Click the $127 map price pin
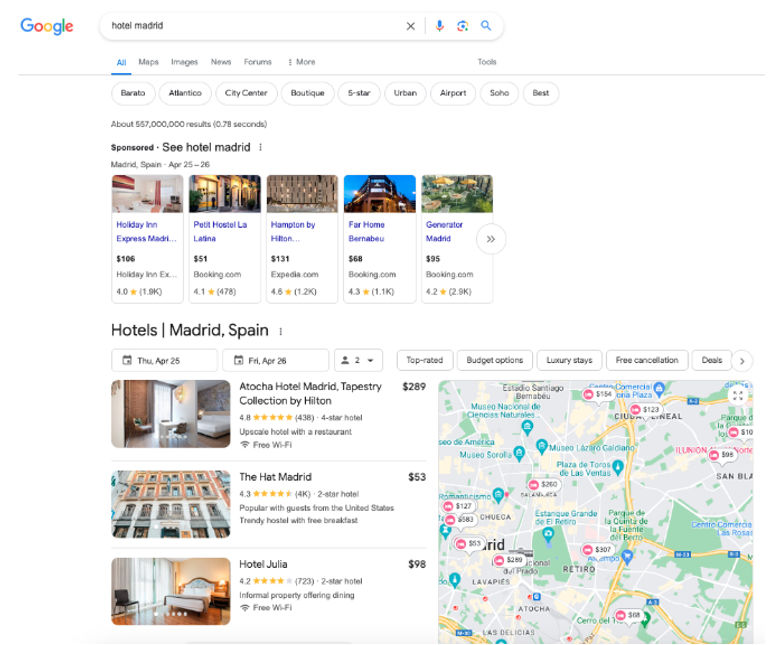The height and width of the screenshot is (645, 780). pos(458,506)
